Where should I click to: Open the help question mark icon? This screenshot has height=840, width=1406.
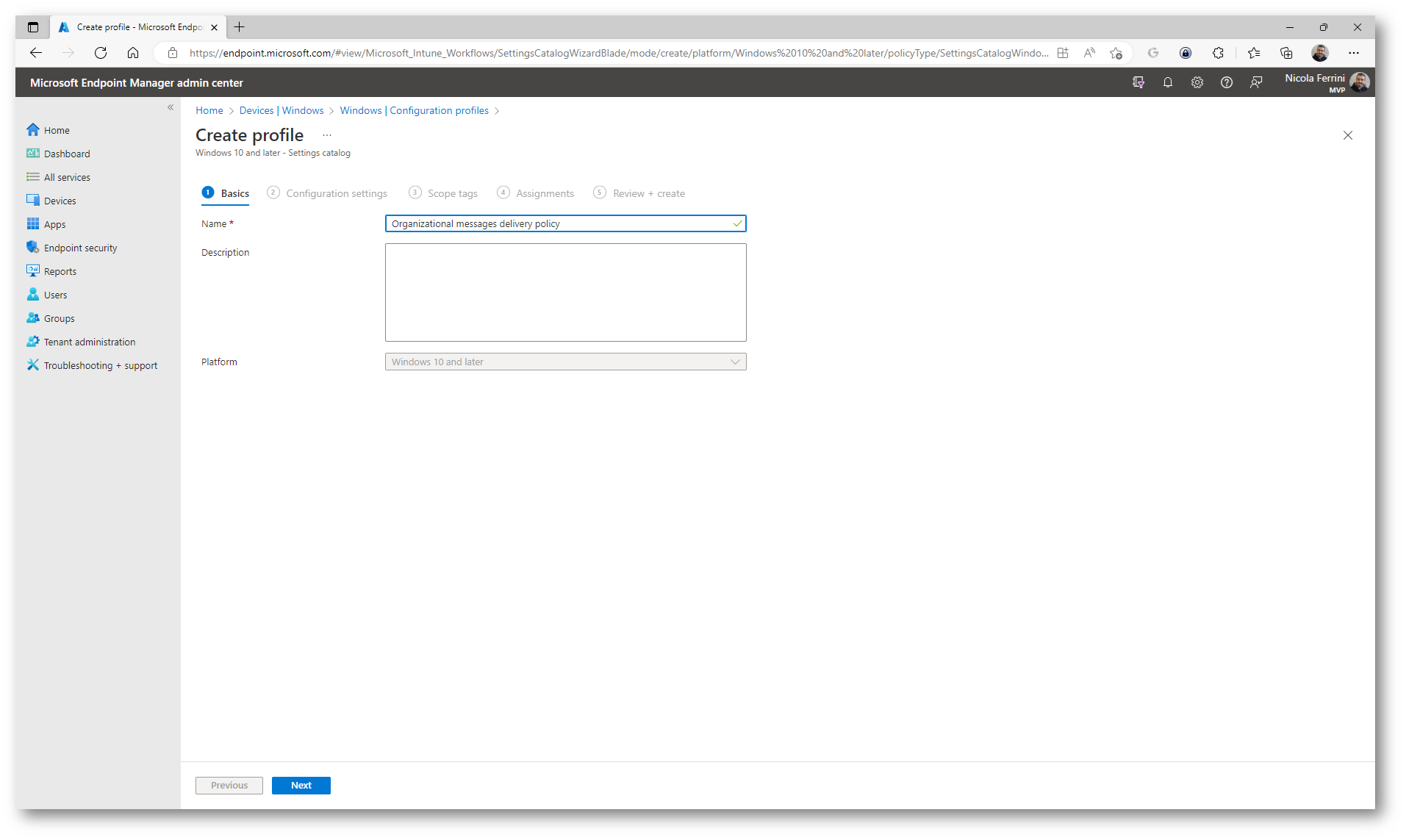tap(1227, 82)
